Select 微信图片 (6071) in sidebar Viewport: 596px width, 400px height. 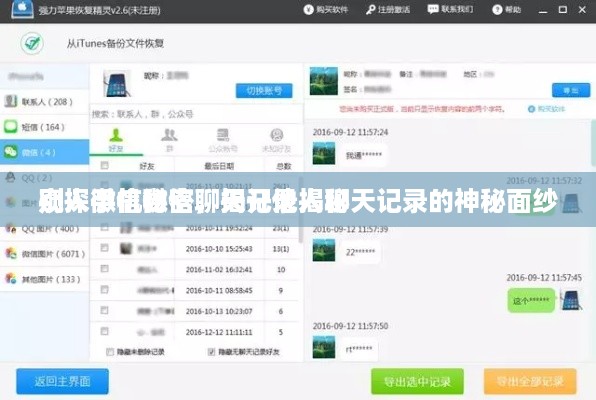coord(44,254)
